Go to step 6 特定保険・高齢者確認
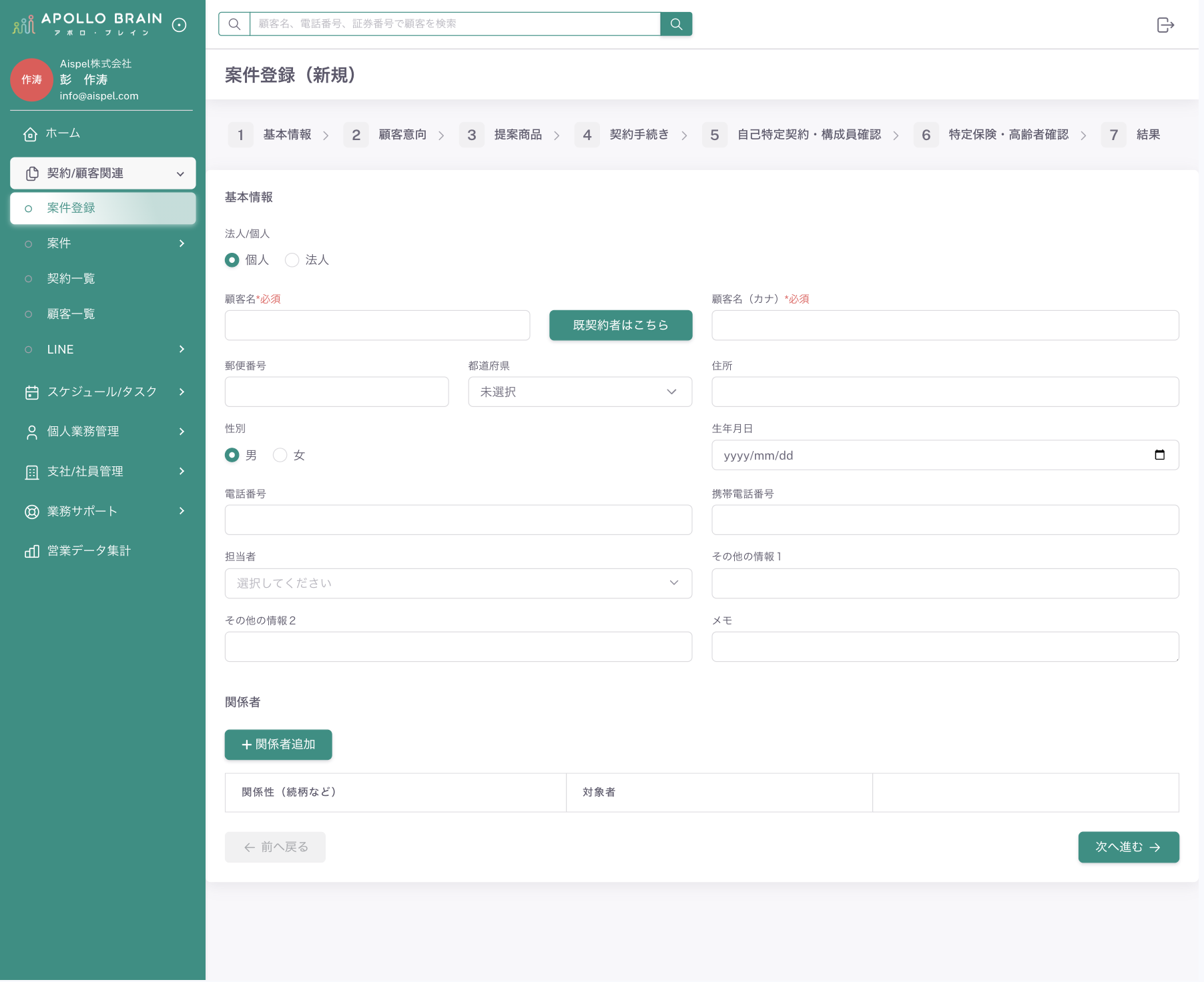The image size is (1204, 982). pyautogui.click(x=991, y=135)
